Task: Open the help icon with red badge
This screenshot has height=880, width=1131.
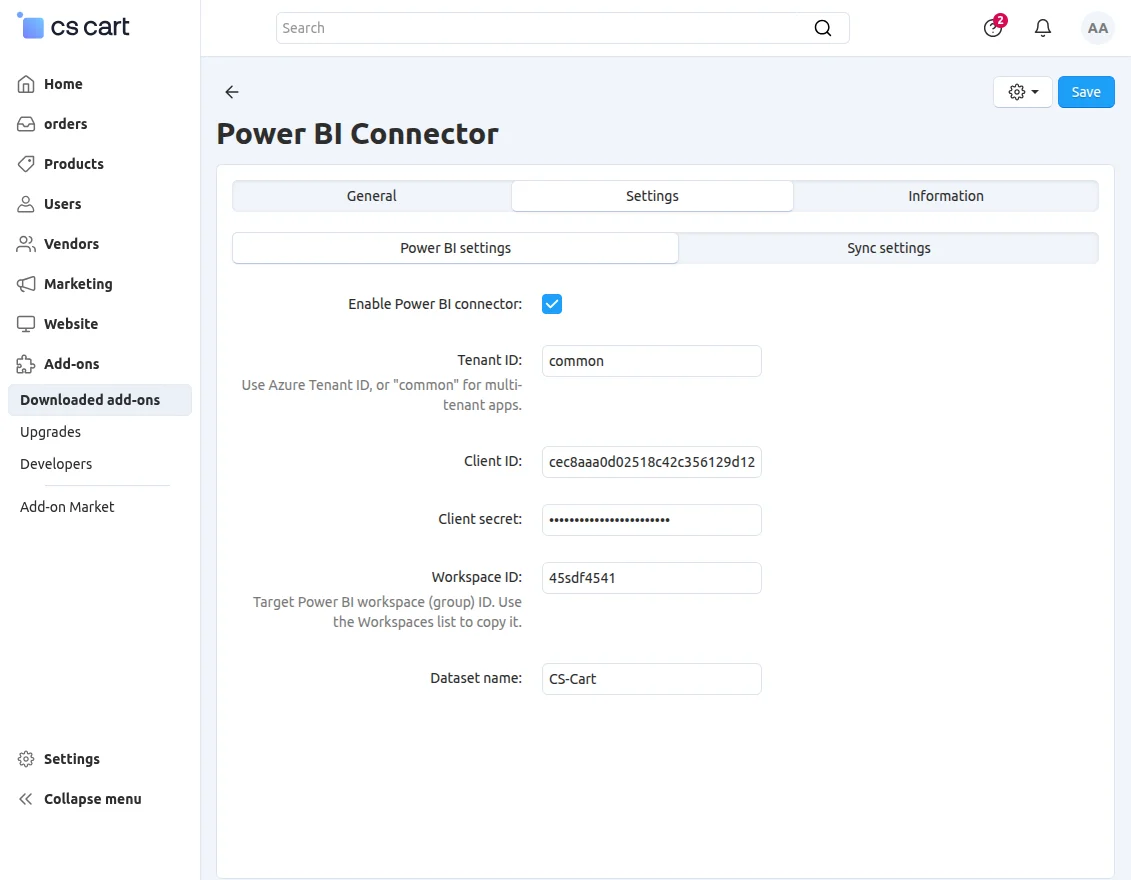Action: click(993, 28)
